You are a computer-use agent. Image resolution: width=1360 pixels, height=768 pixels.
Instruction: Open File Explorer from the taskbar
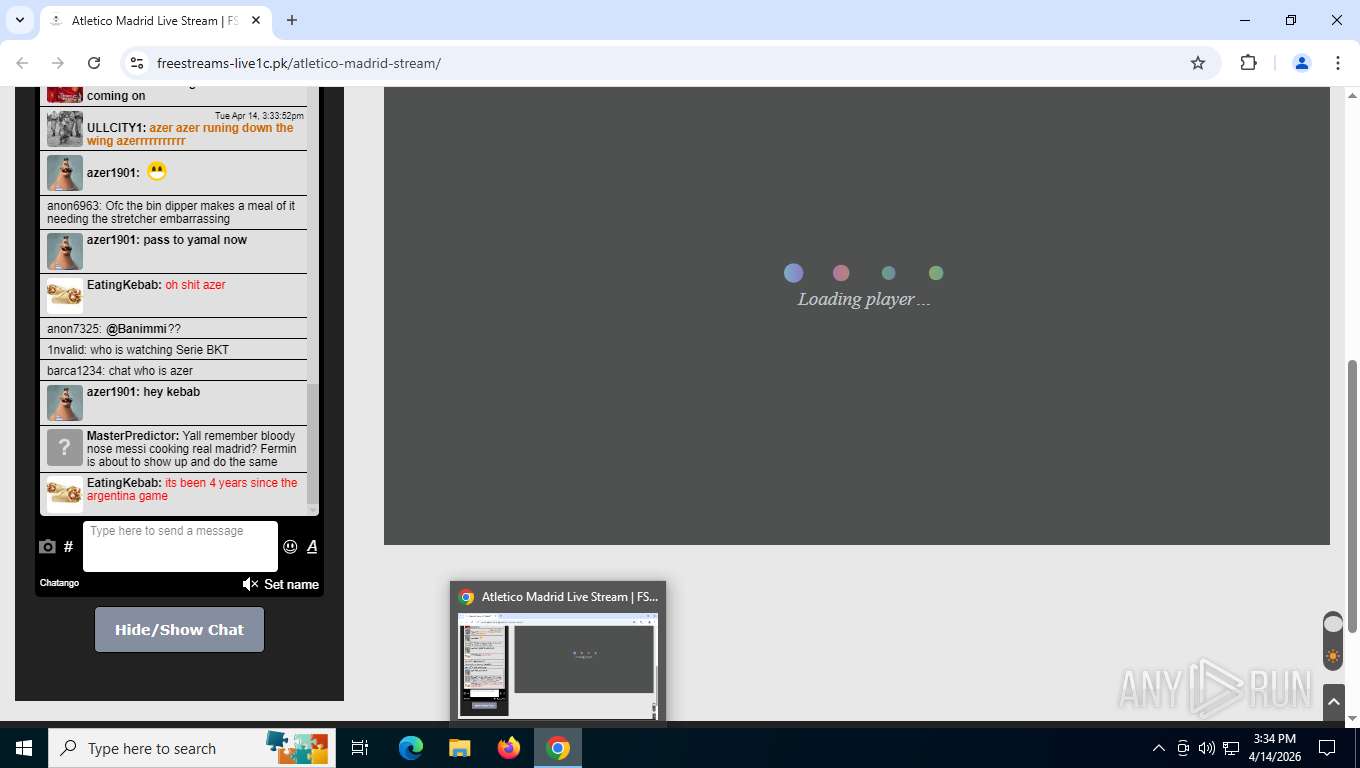pos(459,748)
